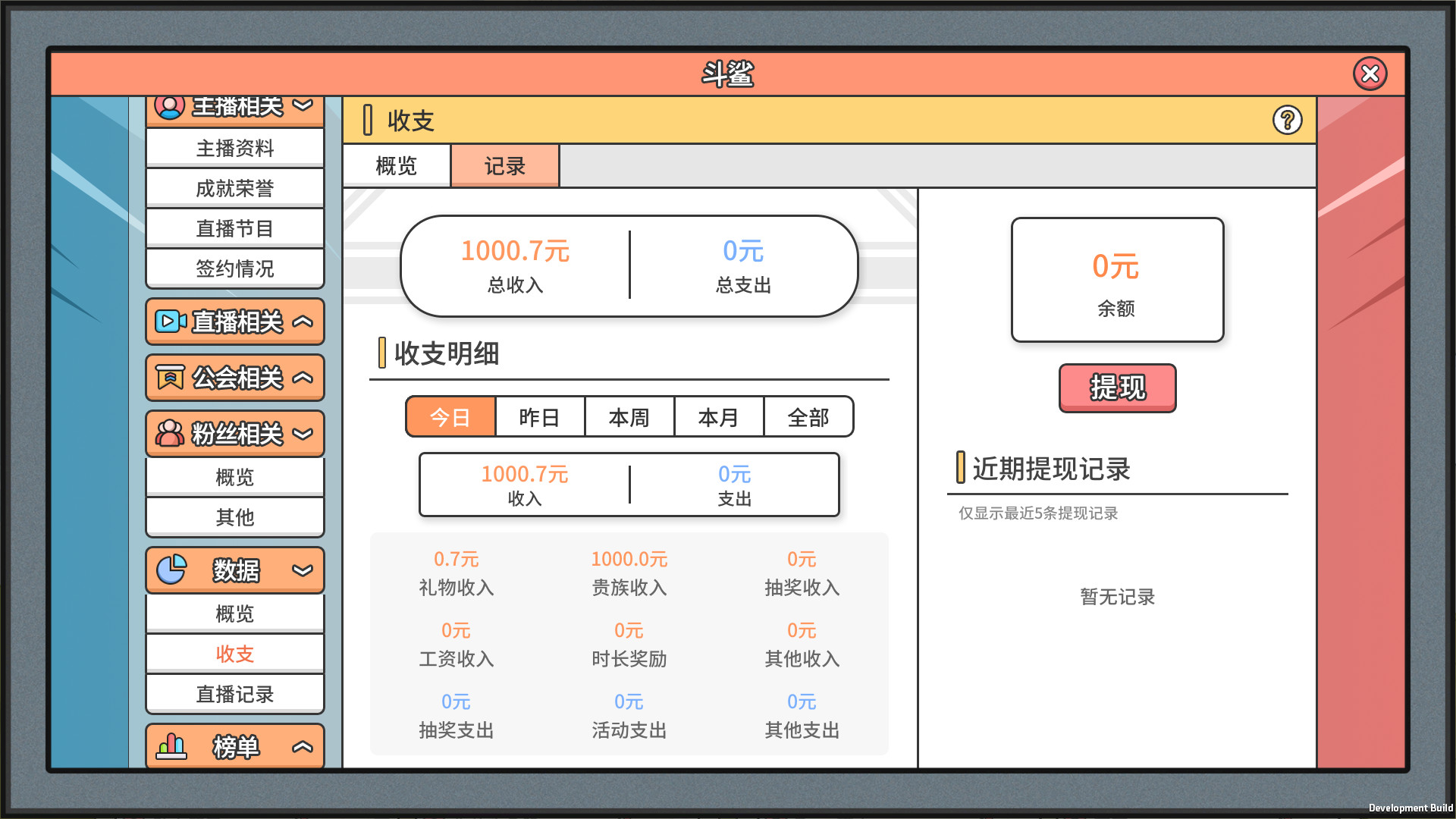Open 主播资料 from the sidebar
1456x819 pixels.
click(x=235, y=147)
